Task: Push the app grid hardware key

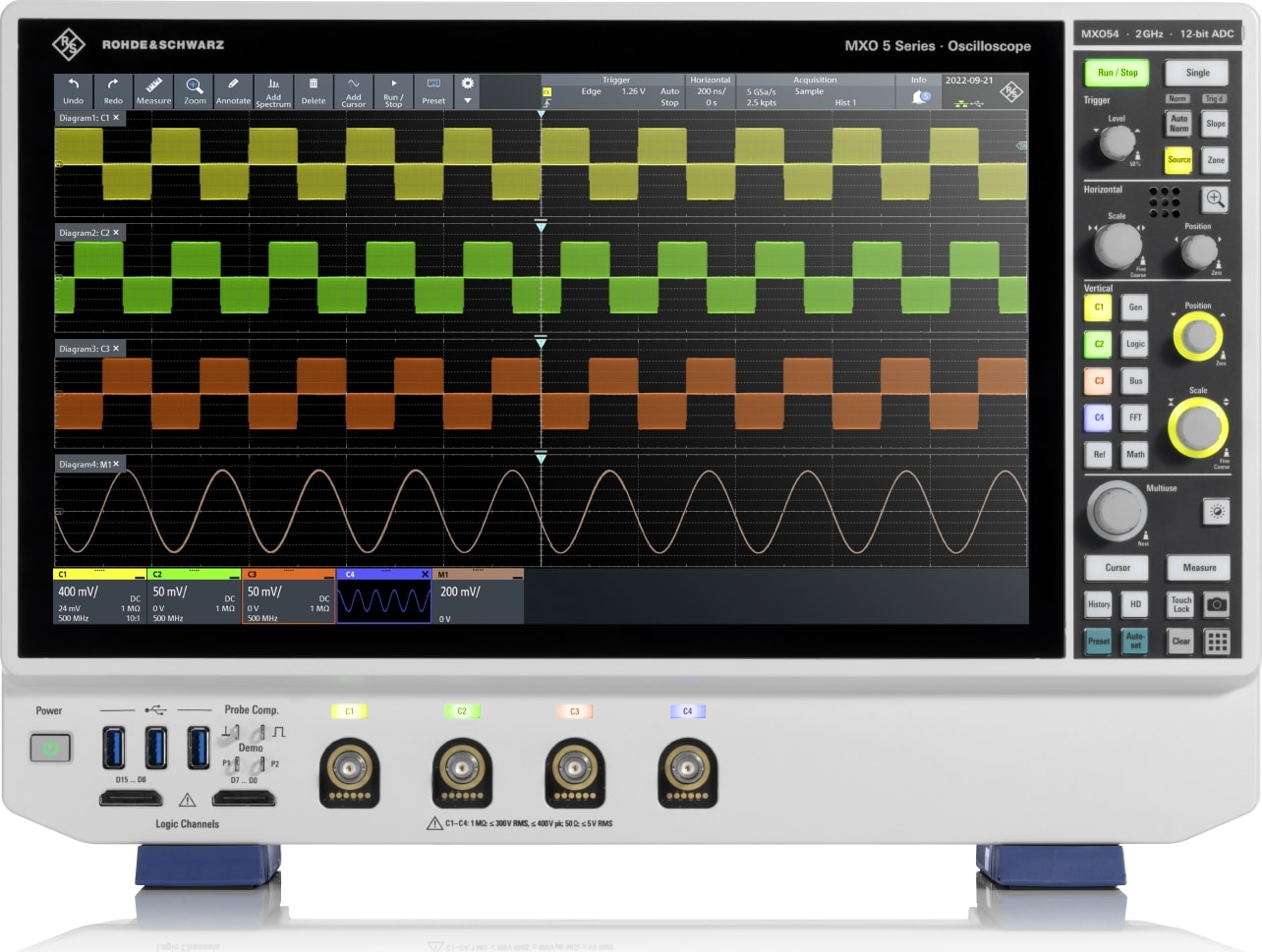Action: (1217, 642)
